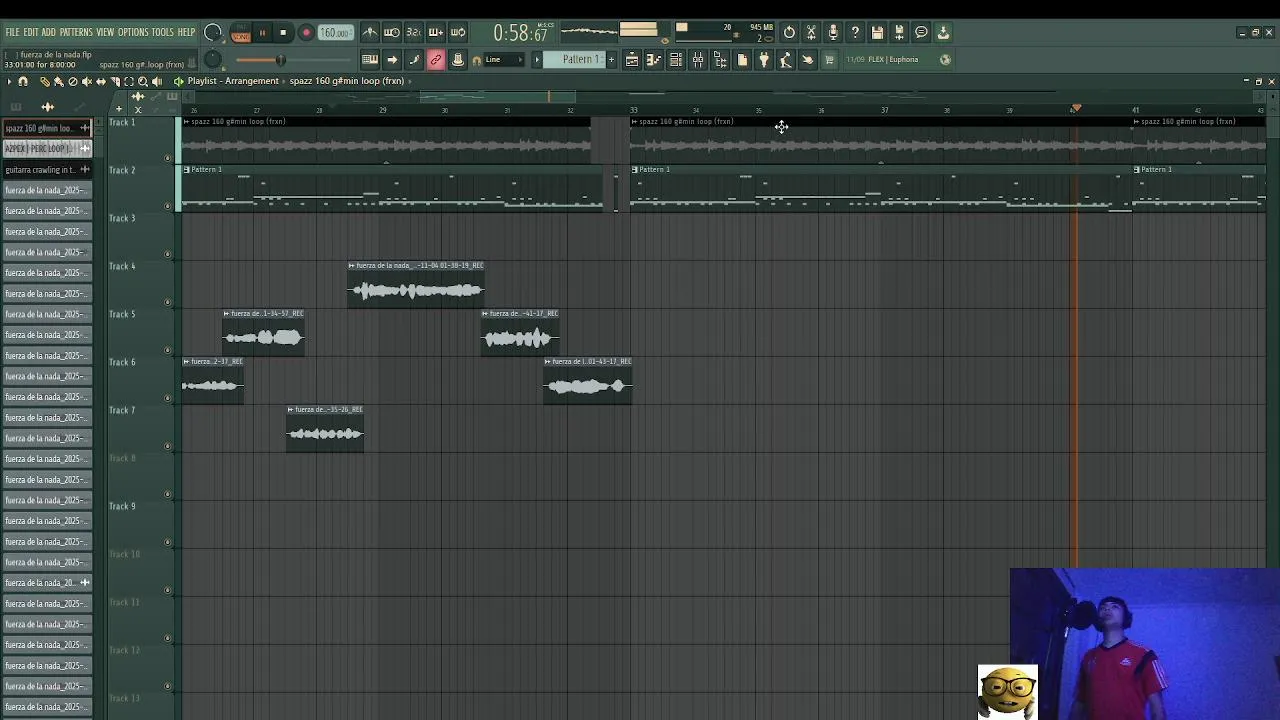Open pattern options arrow left of Pattern 1
The image size is (1280, 720).
point(537,60)
